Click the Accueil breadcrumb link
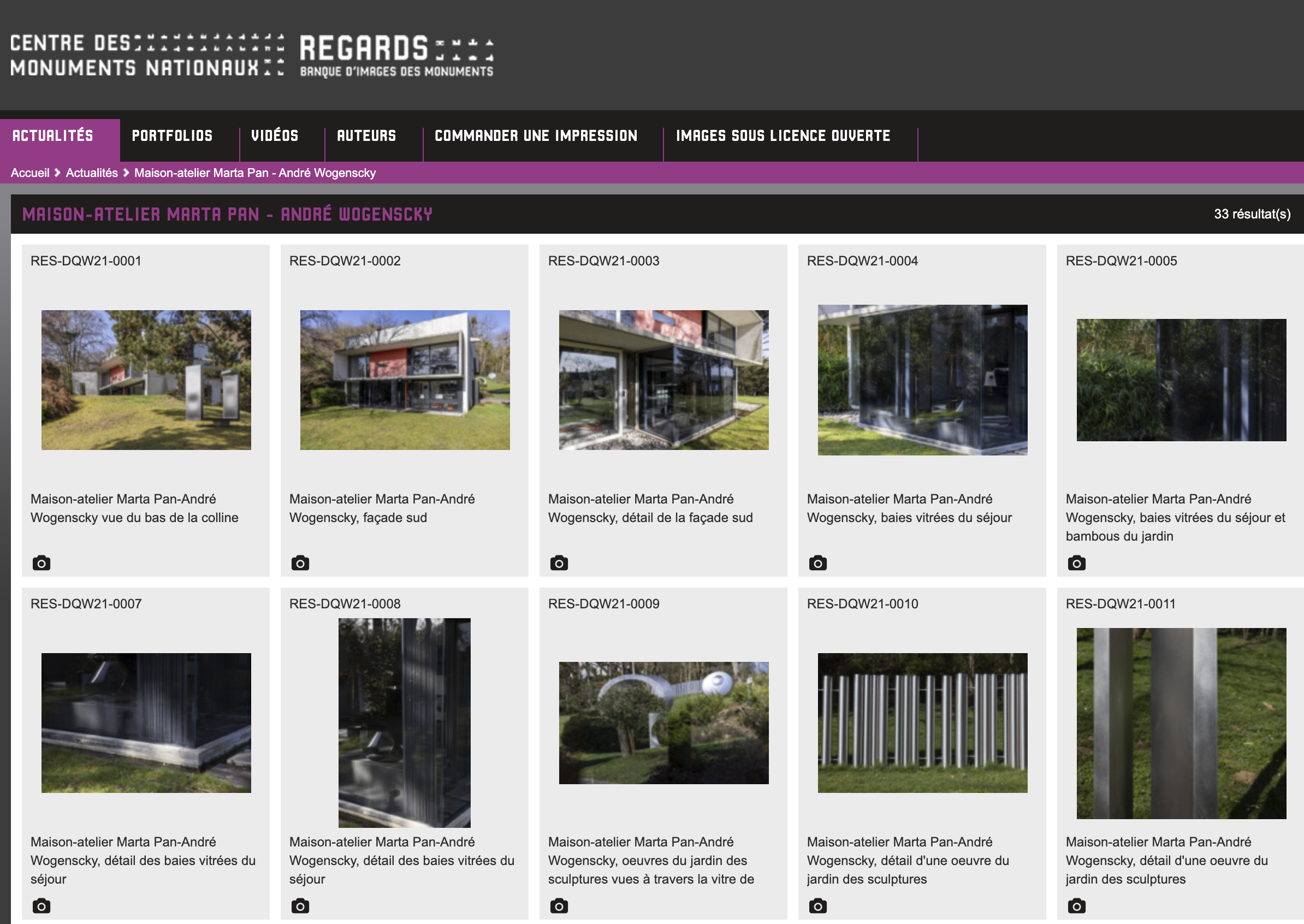This screenshot has height=924, width=1304. [30, 173]
